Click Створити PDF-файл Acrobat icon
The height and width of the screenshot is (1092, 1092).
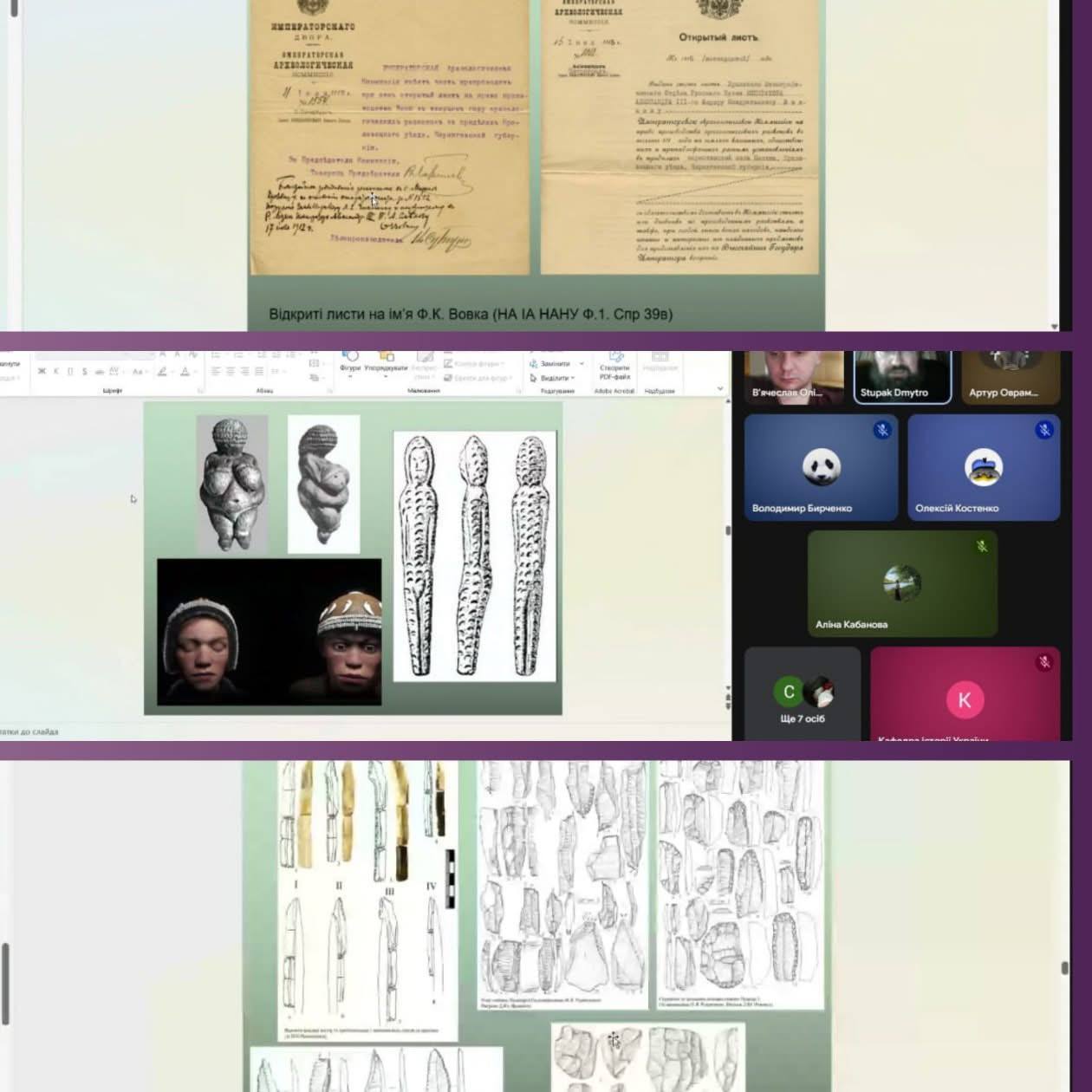(614, 366)
